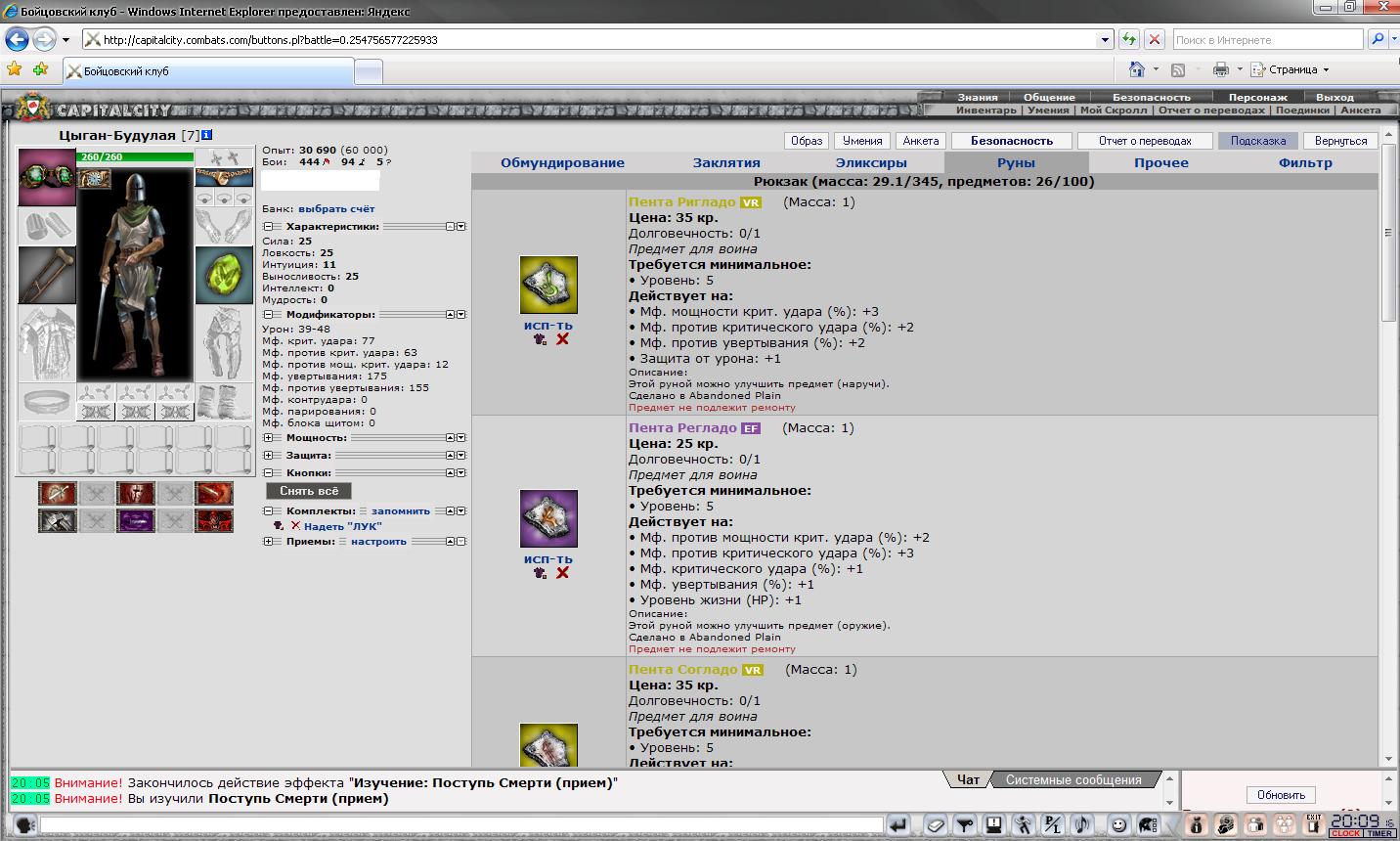Click the purple Пента Регладо rune icon

(x=548, y=518)
